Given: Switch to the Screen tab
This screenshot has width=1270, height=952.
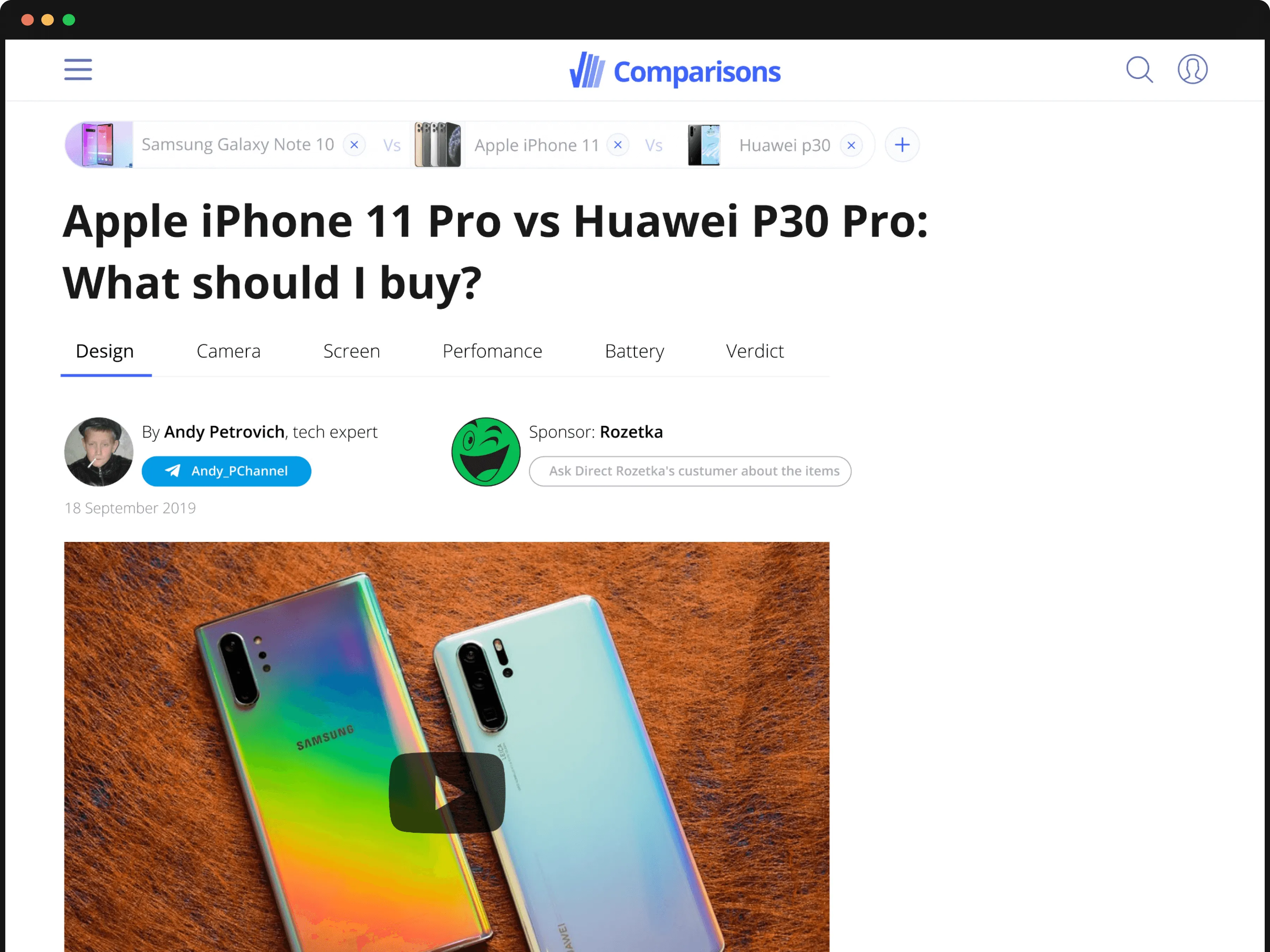Looking at the screenshot, I should click(x=351, y=351).
